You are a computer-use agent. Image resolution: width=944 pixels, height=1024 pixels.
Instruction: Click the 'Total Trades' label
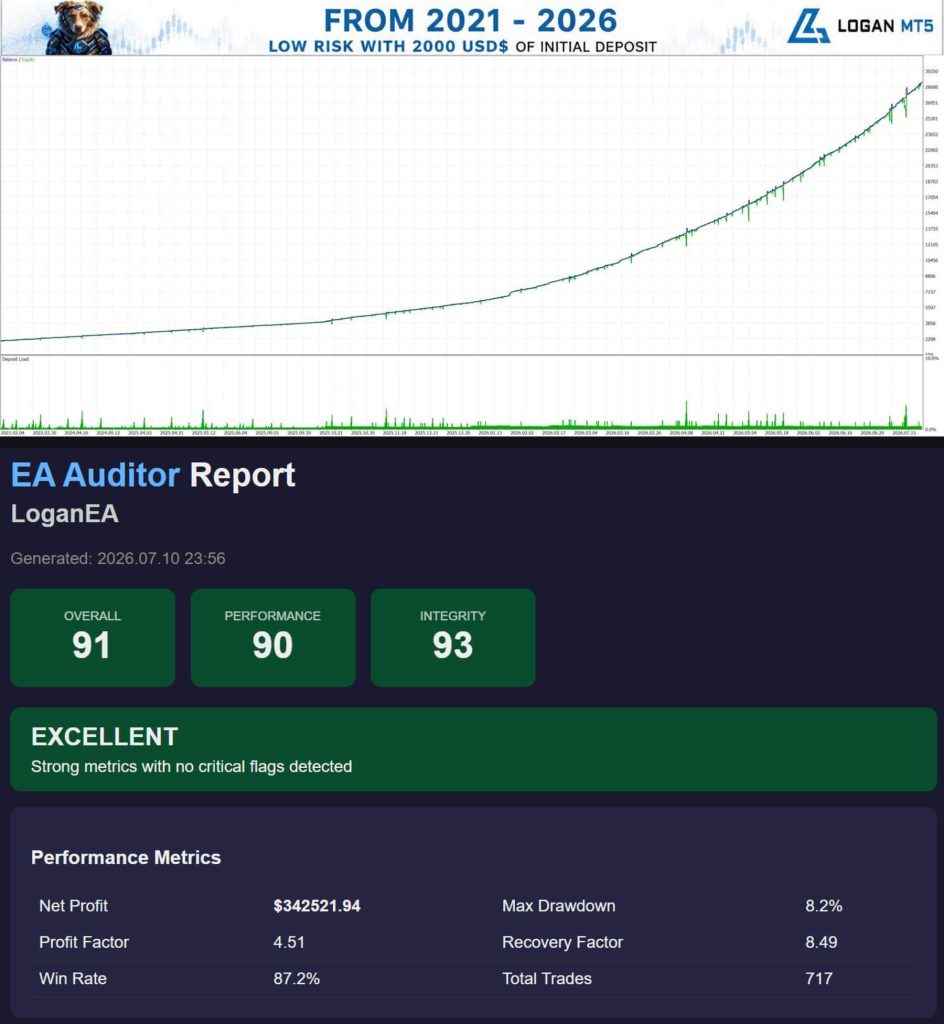coord(547,978)
